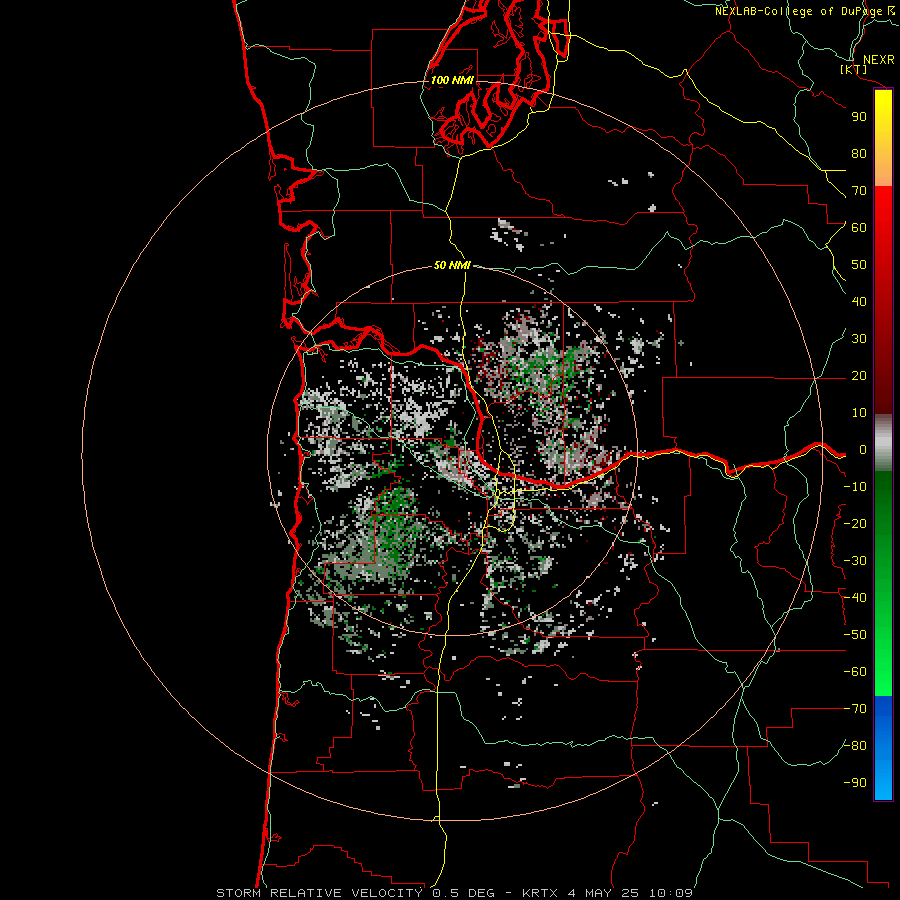Select the -80 value on velocity scale
The height and width of the screenshot is (900, 900).
(855, 746)
